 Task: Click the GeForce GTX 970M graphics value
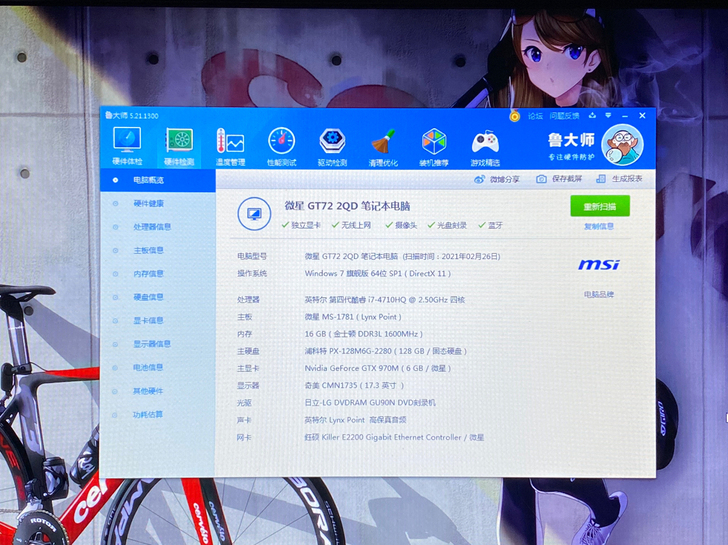[x=377, y=369]
